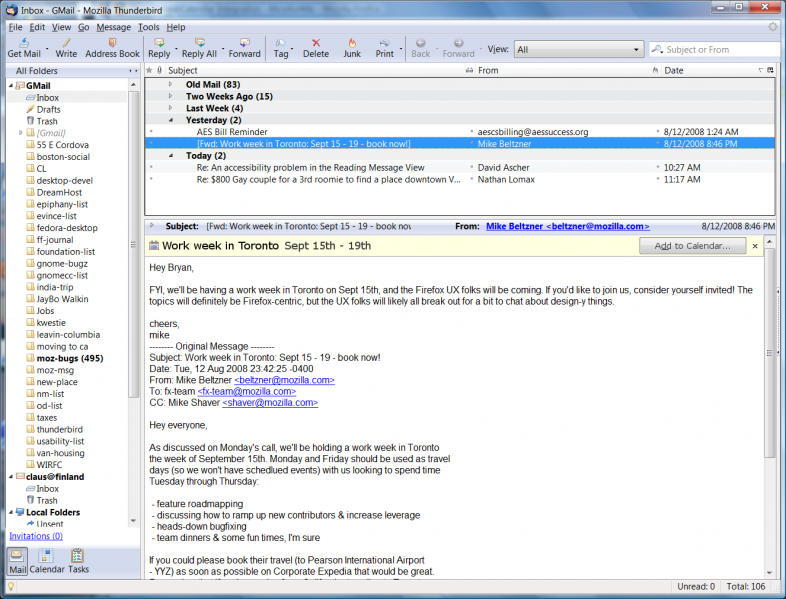
Task: Toggle the read-status dot for David Ascher's email
Action: [472, 167]
